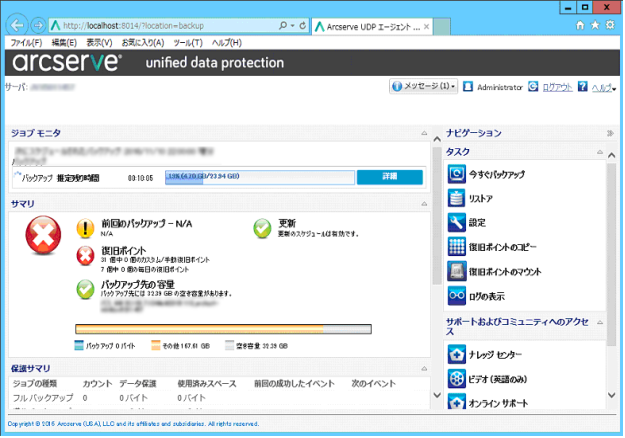625x438 pixels.
Task: Click the Video (ビデオ) film reel icon
Action: 456,379
